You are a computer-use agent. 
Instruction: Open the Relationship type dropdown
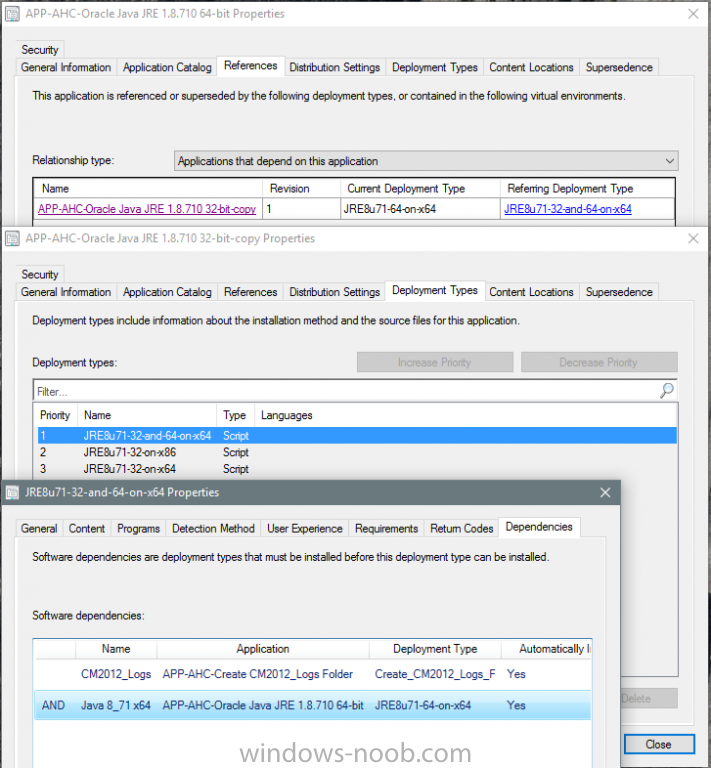(x=426, y=161)
